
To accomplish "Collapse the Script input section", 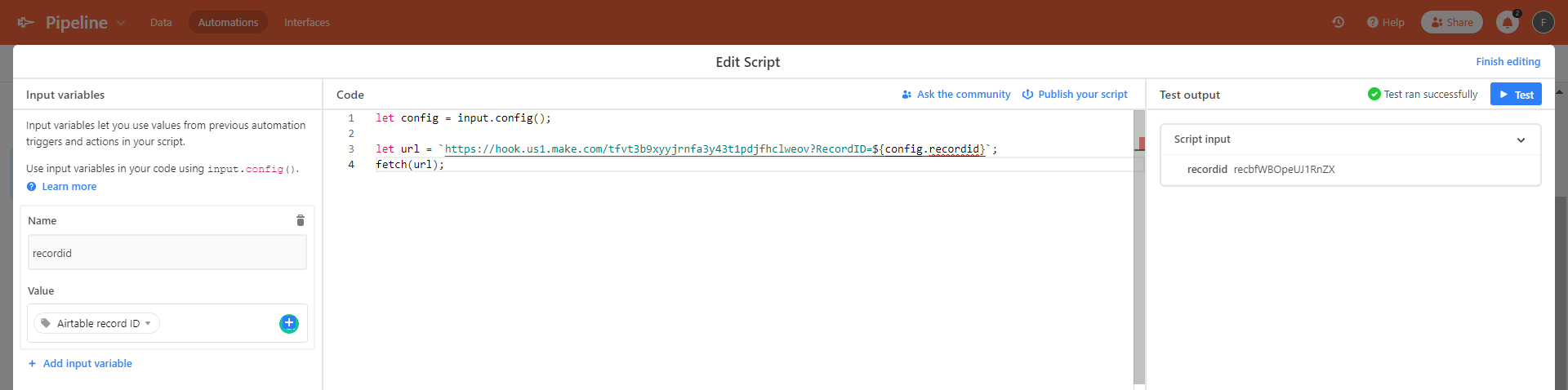I will (x=1521, y=140).
